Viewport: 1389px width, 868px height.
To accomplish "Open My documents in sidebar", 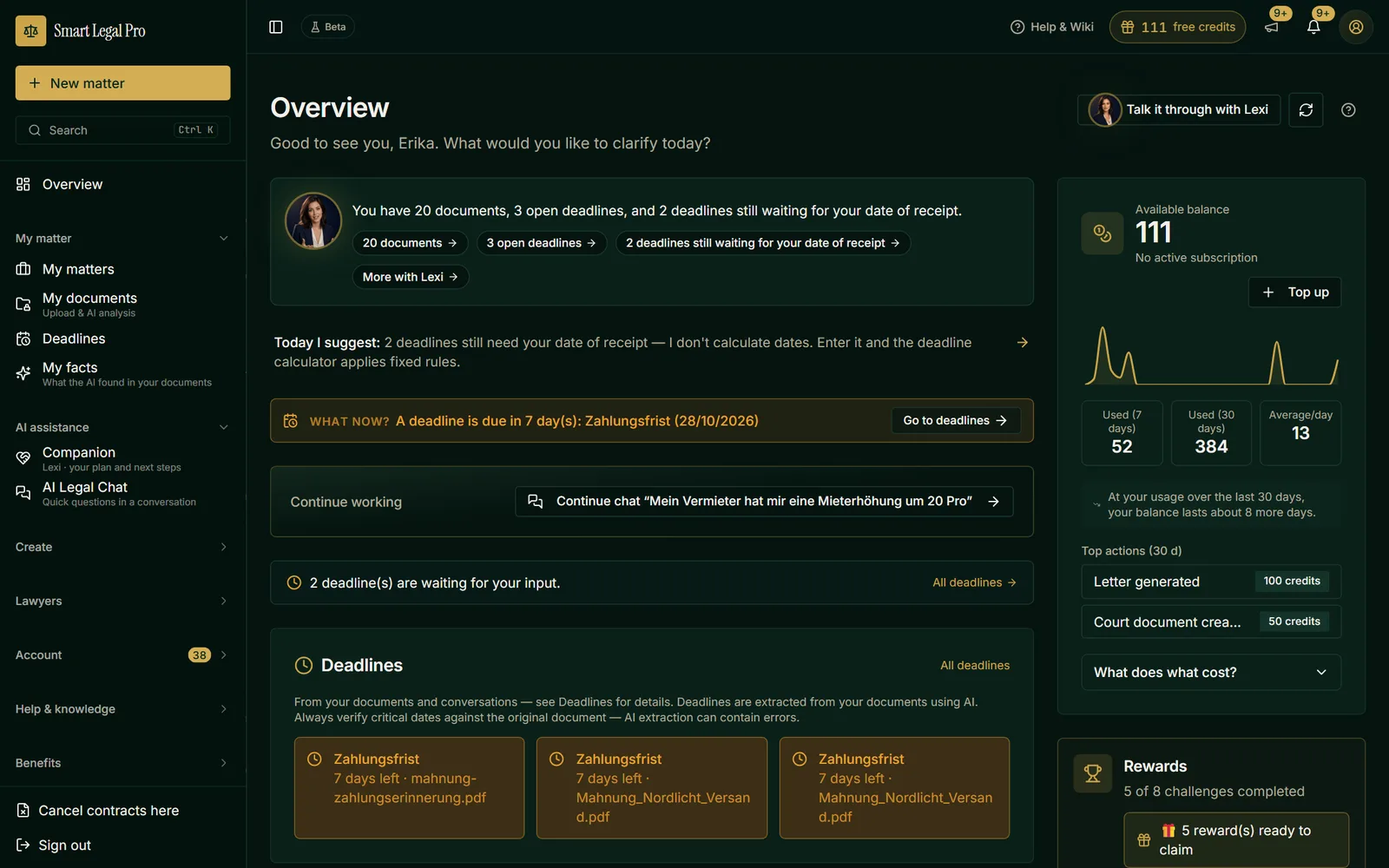I will click(x=122, y=305).
